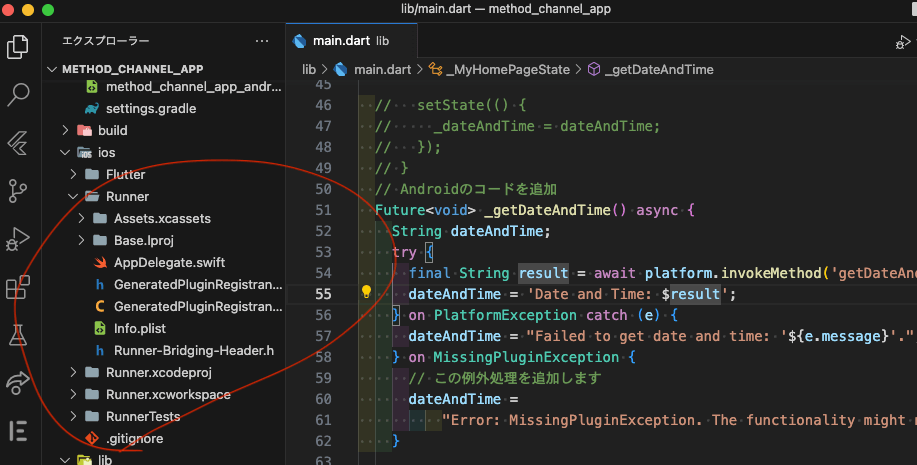This screenshot has width=917, height=465.
Task: Click the _getDateAndTime breadcrumb
Action: 659,70
